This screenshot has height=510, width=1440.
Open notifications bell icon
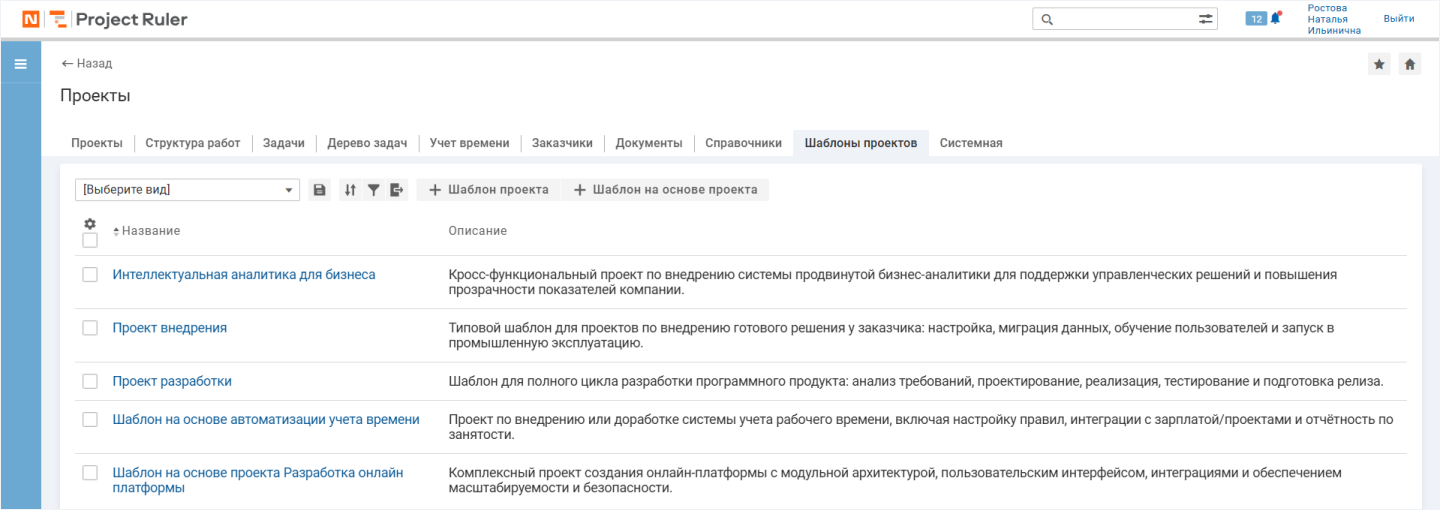click(1275, 18)
